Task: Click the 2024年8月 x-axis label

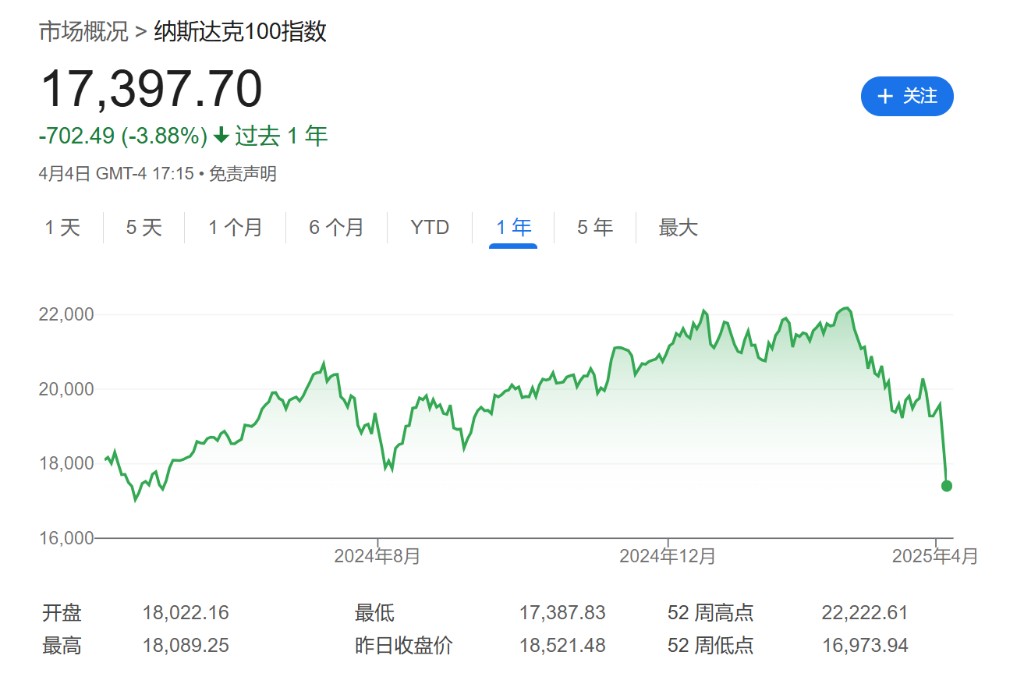Action: [377, 556]
